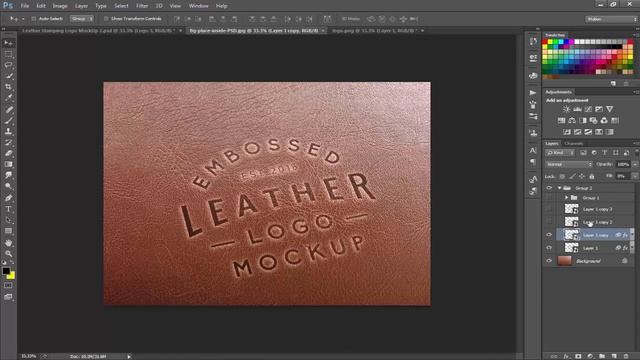Select the Hand tool
640x360 pixels.
[8, 242]
